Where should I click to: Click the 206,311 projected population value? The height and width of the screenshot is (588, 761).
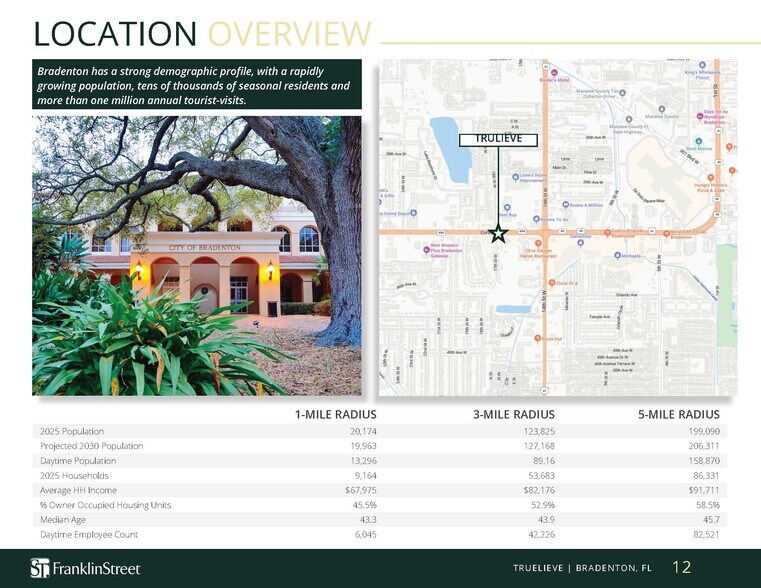pos(704,446)
